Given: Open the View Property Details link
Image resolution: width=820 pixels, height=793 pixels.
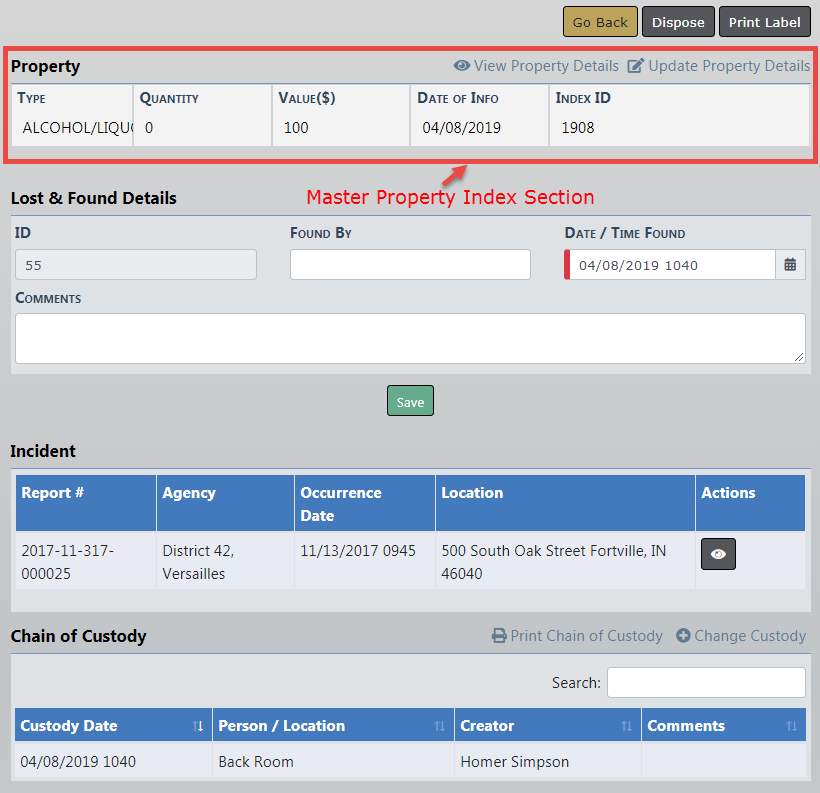Looking at the screenshot, I should coord(546,66).
